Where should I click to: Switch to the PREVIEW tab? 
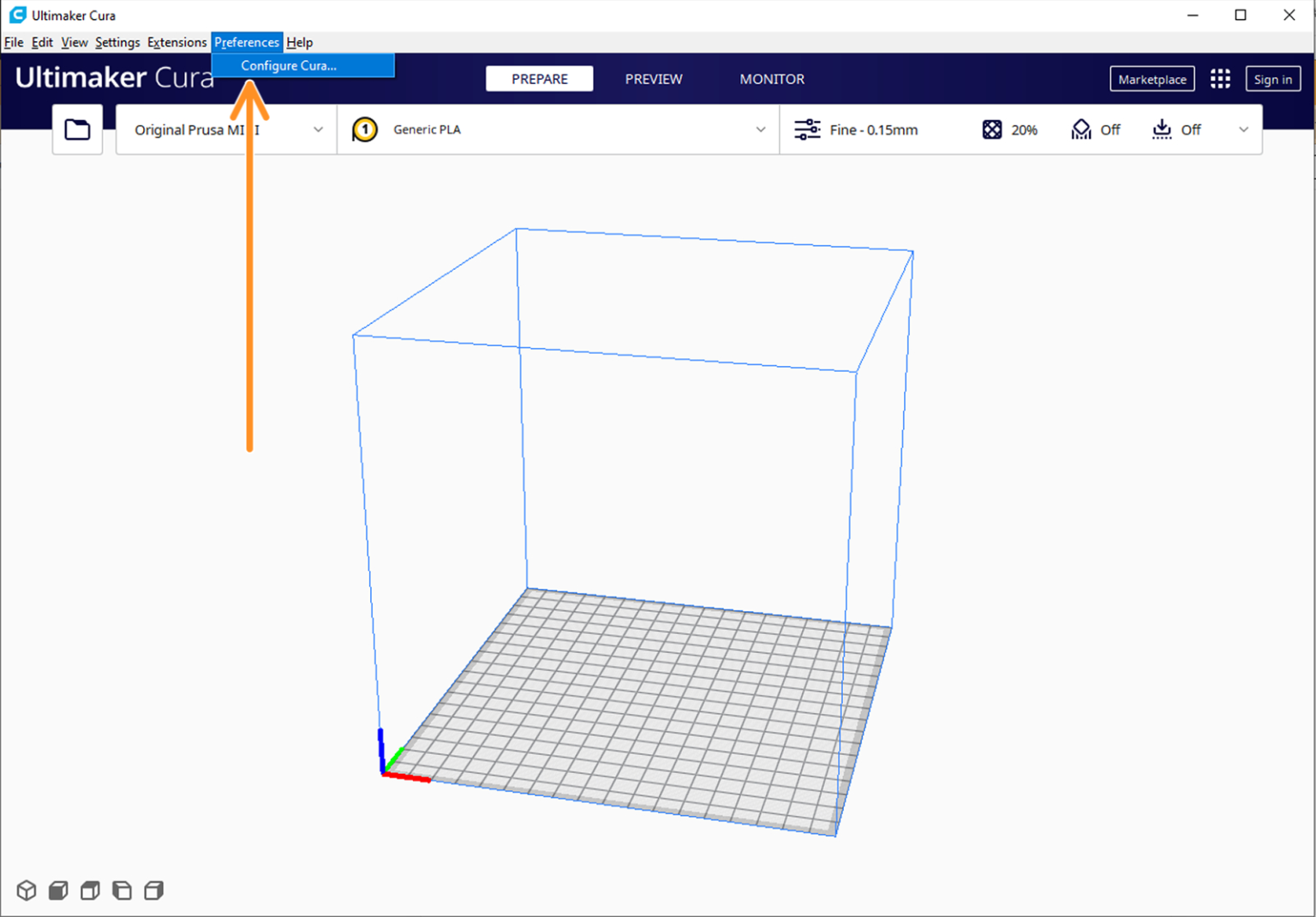(x=654, y=78)
